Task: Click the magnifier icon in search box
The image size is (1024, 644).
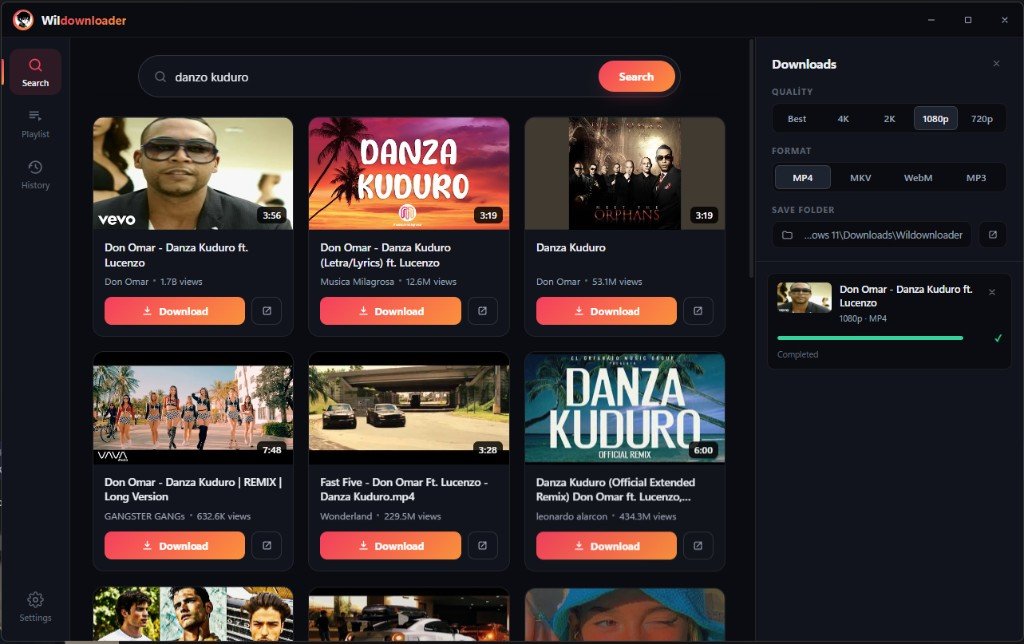Action: coord(160,77)
